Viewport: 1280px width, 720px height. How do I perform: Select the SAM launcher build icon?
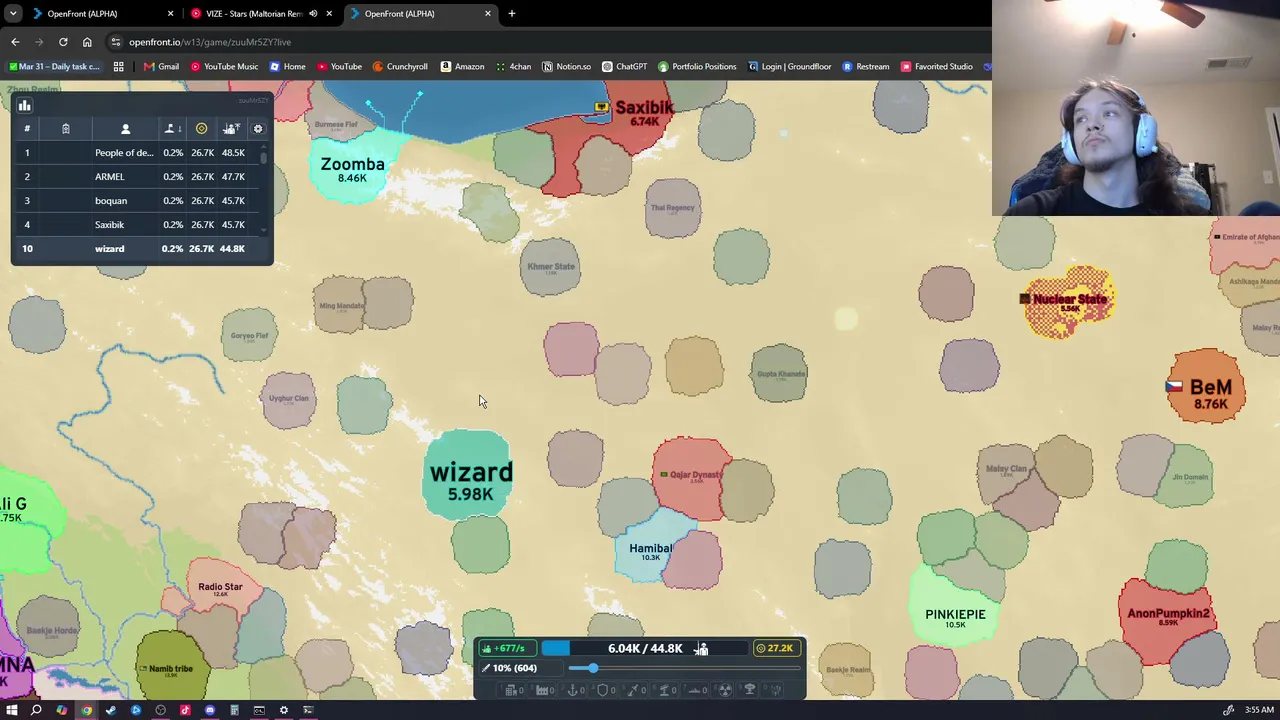coord(665,690)
